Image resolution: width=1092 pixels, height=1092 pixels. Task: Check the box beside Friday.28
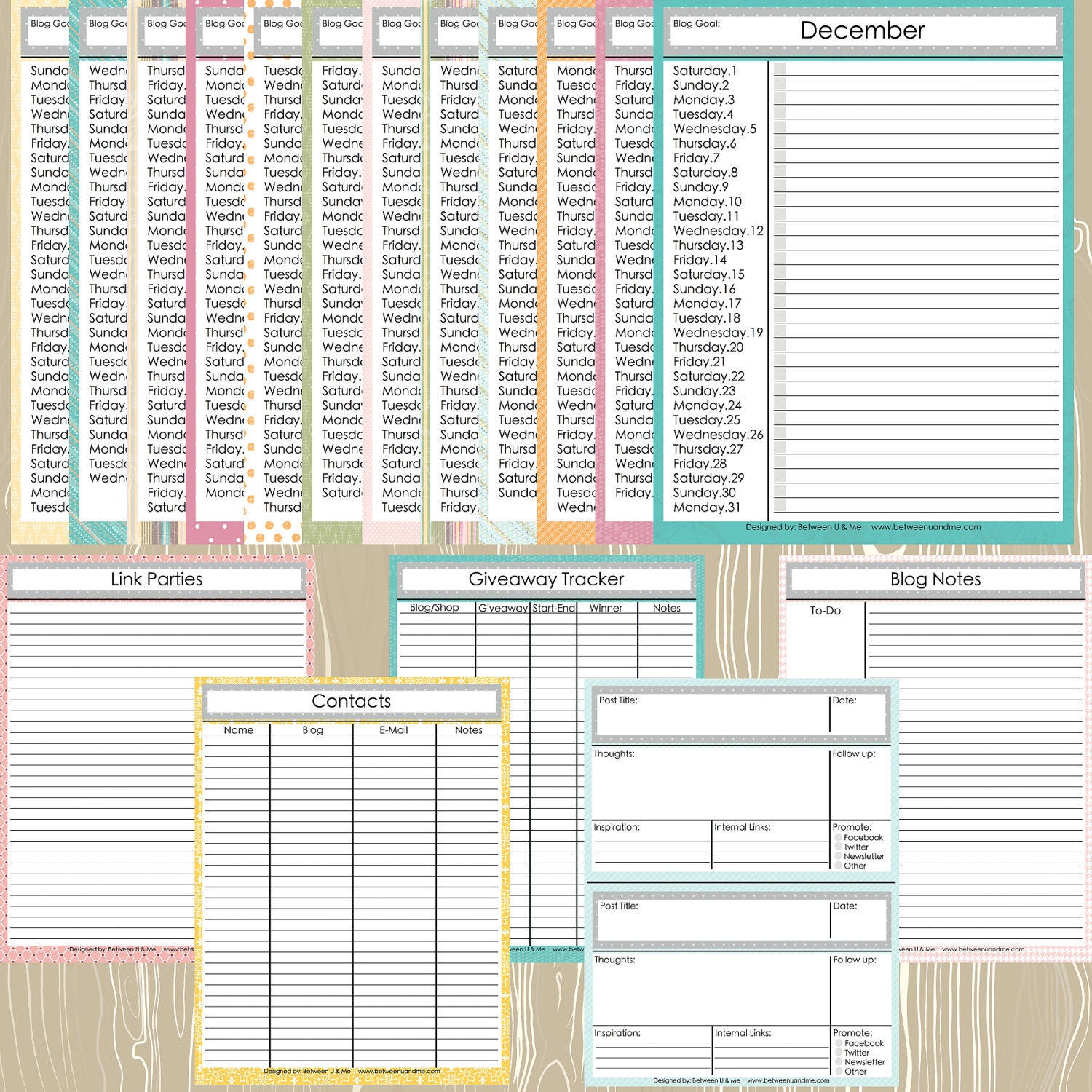[780, 463]
